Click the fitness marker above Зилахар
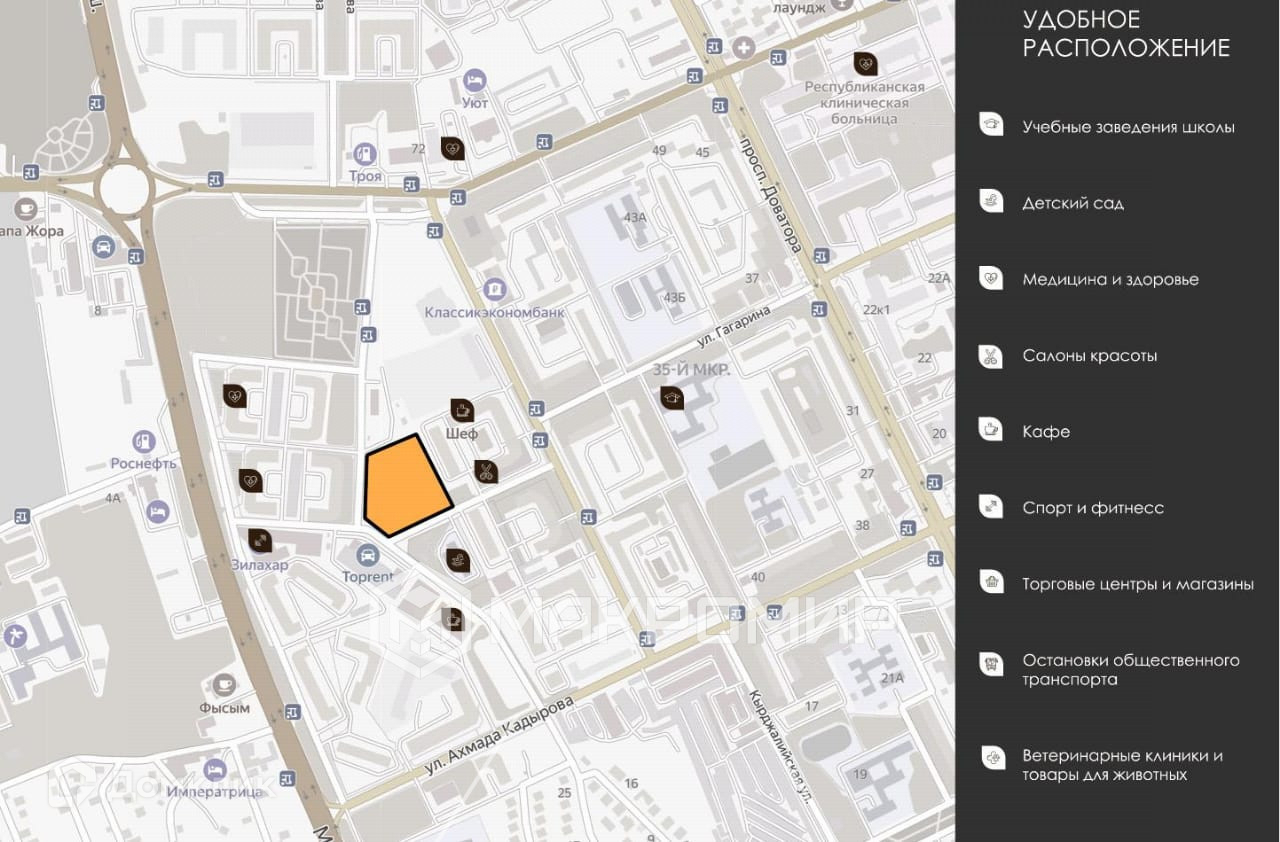Image resolution: width=1280 pixels, height=842 pixels. tap(259, 540)
